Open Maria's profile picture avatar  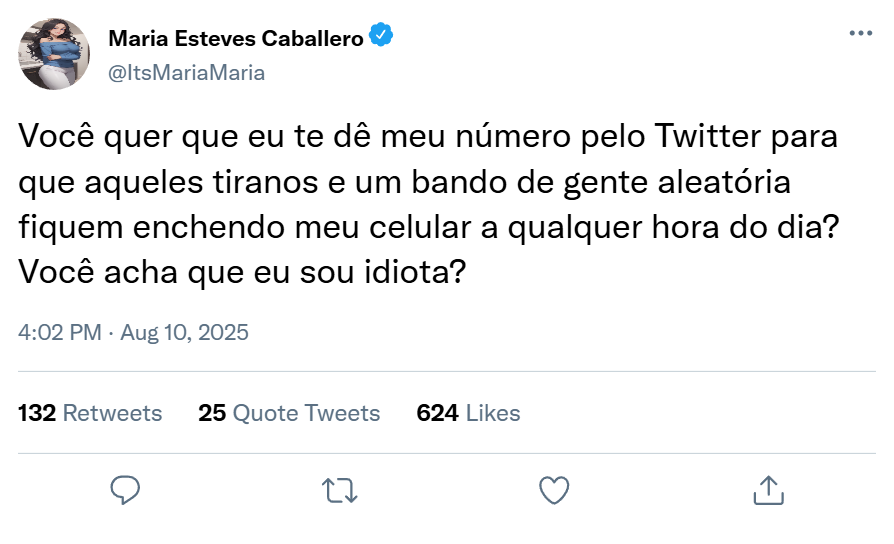tap(55, 54)
